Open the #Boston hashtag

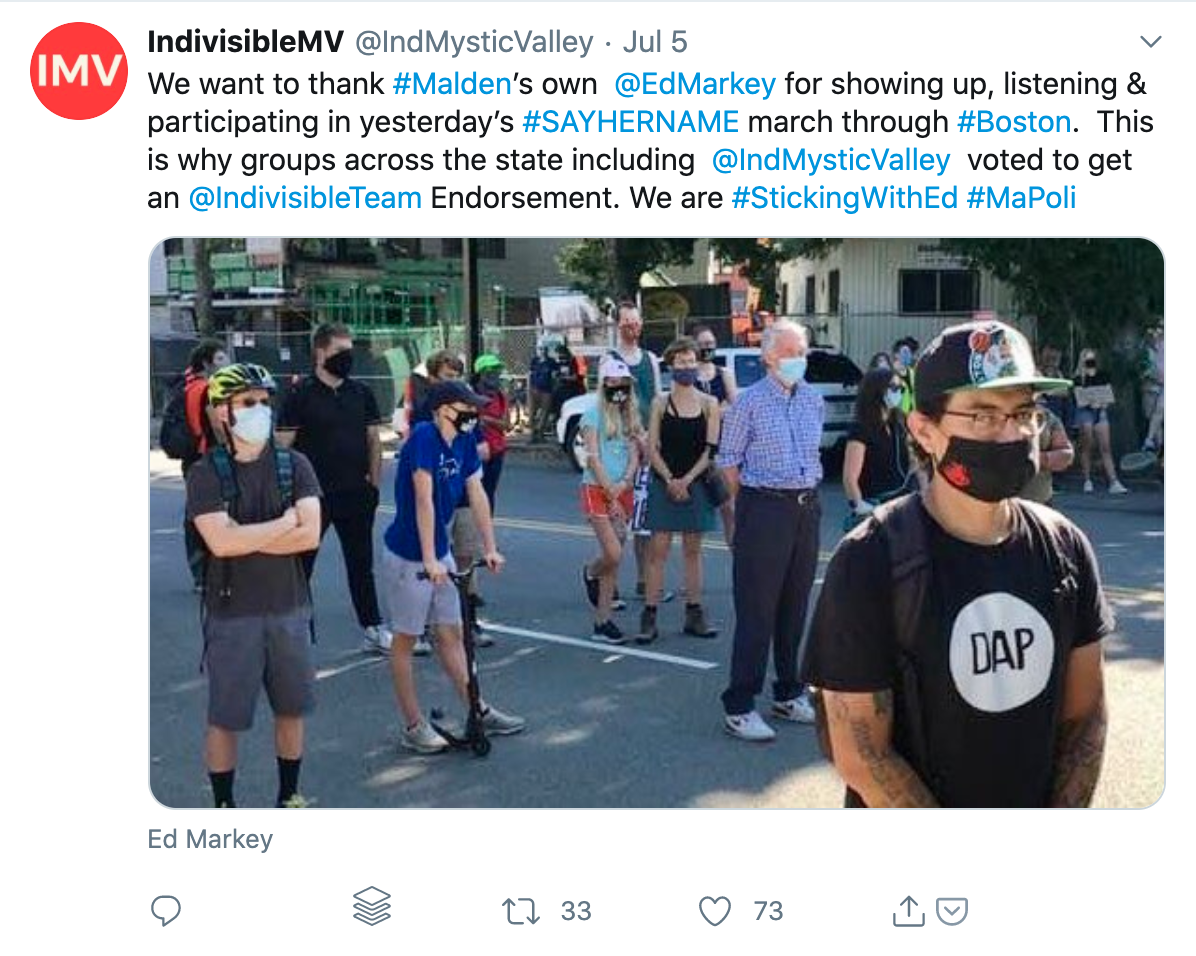pos(1014,122)
